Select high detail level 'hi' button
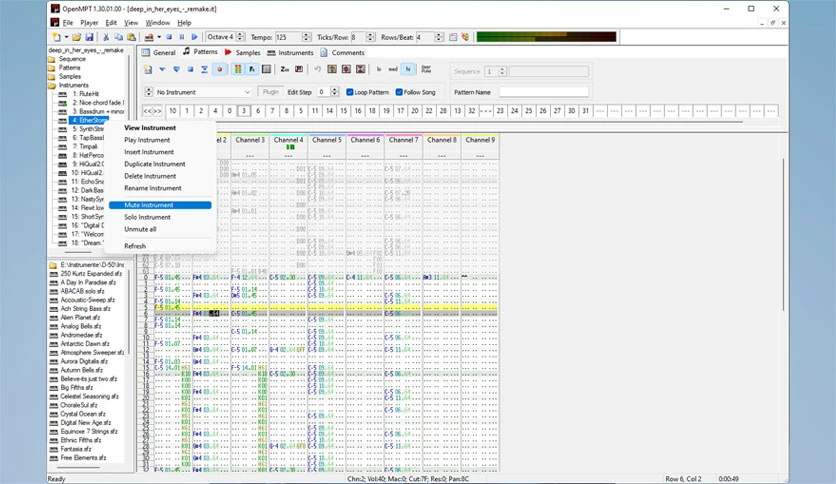 [x=408, y=69]
